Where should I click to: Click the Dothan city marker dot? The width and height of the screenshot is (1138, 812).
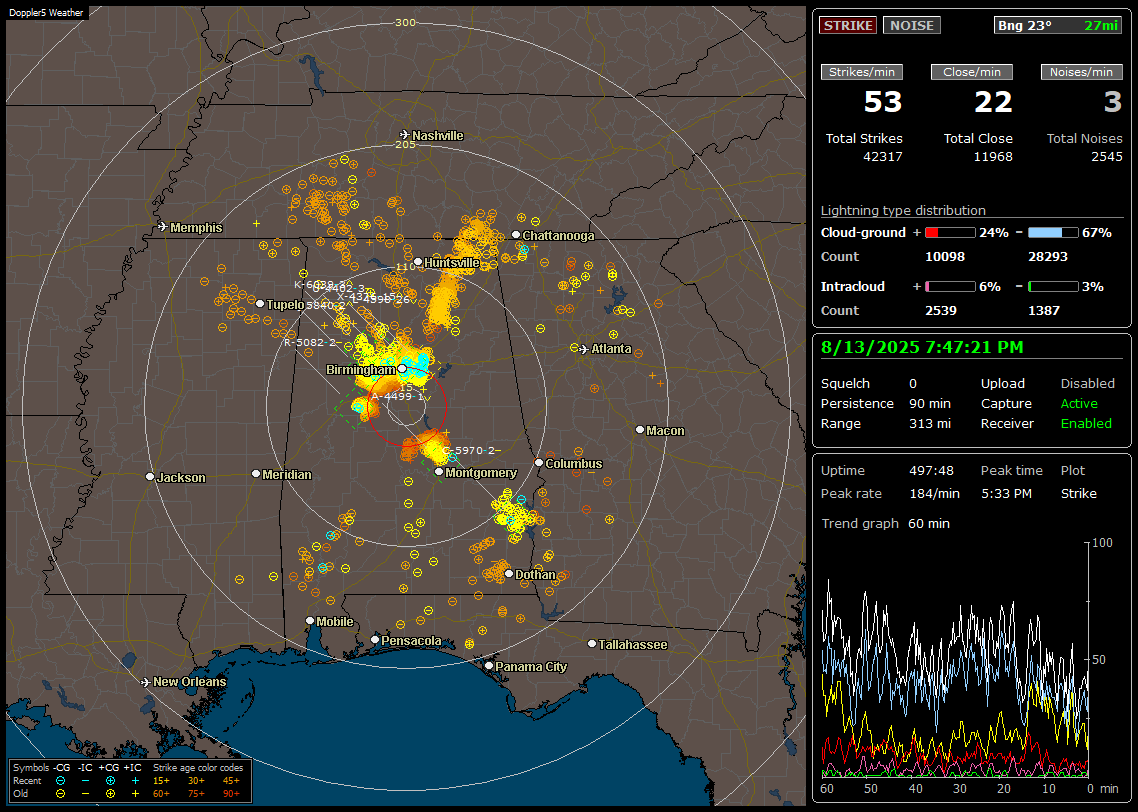(509, 573)
